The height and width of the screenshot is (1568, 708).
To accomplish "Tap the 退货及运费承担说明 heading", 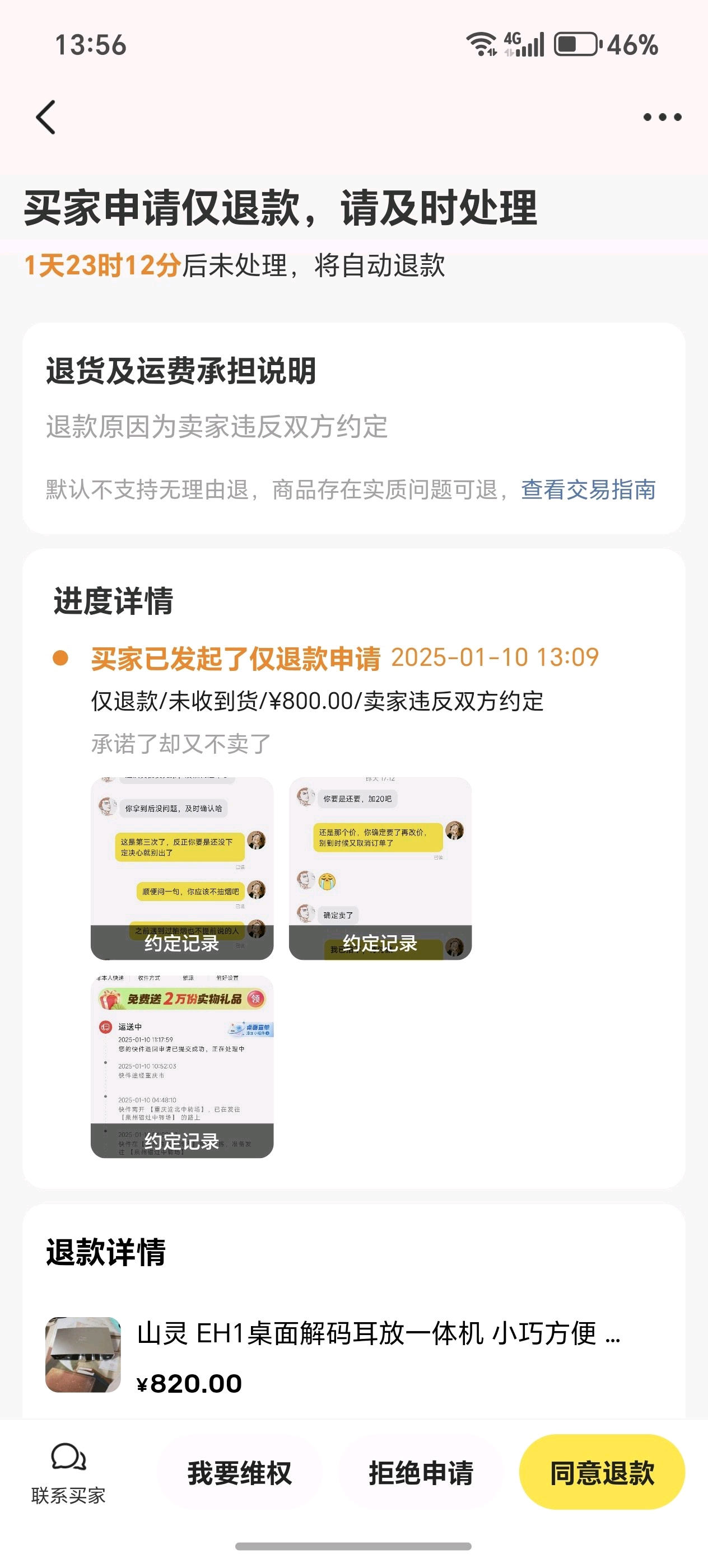I will pyautogui.click(x=181, y=371).
